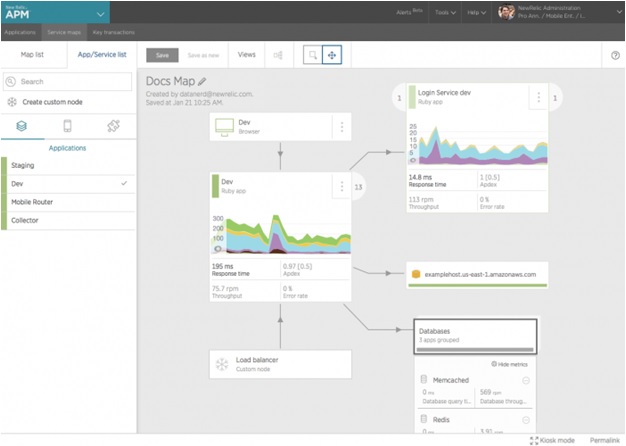Open Login Service dev options menu
This screenshot has width=626, height=446.
pos(539,97)
